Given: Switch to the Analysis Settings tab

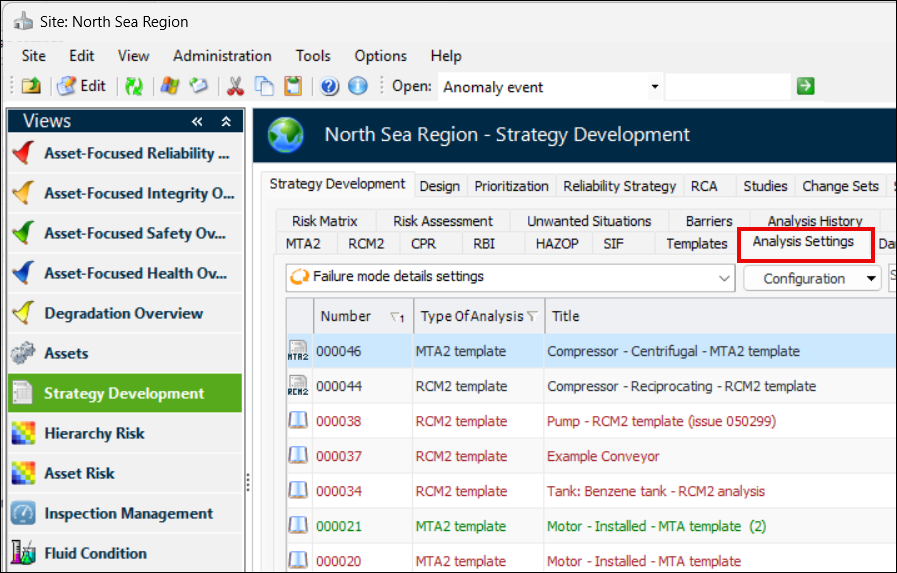Looking at the screenshot, I should [x=803, y=242].
